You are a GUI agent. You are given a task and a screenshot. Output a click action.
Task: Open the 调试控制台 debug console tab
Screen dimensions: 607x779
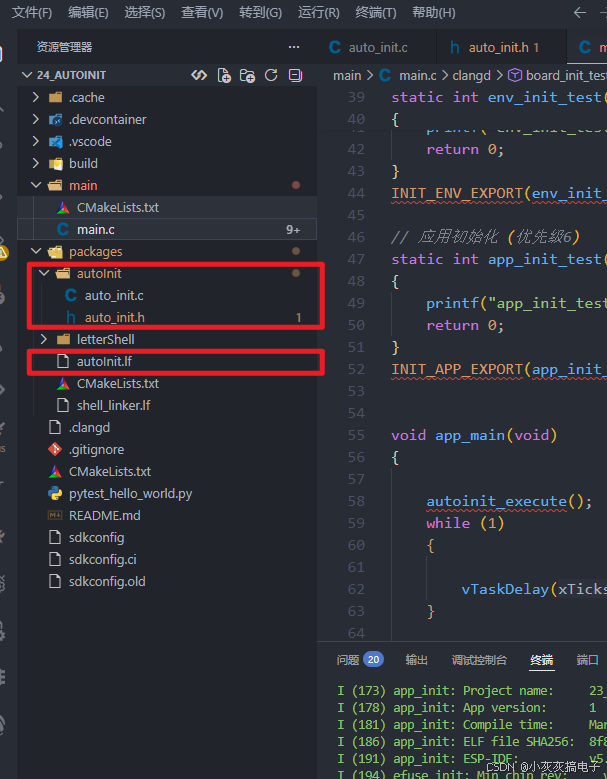pyautogui.click(x=479, y=660)
